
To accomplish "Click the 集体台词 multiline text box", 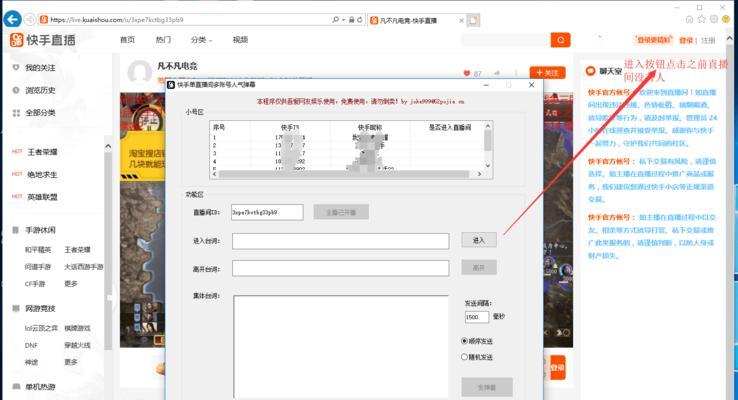I will tap(341, 347).
